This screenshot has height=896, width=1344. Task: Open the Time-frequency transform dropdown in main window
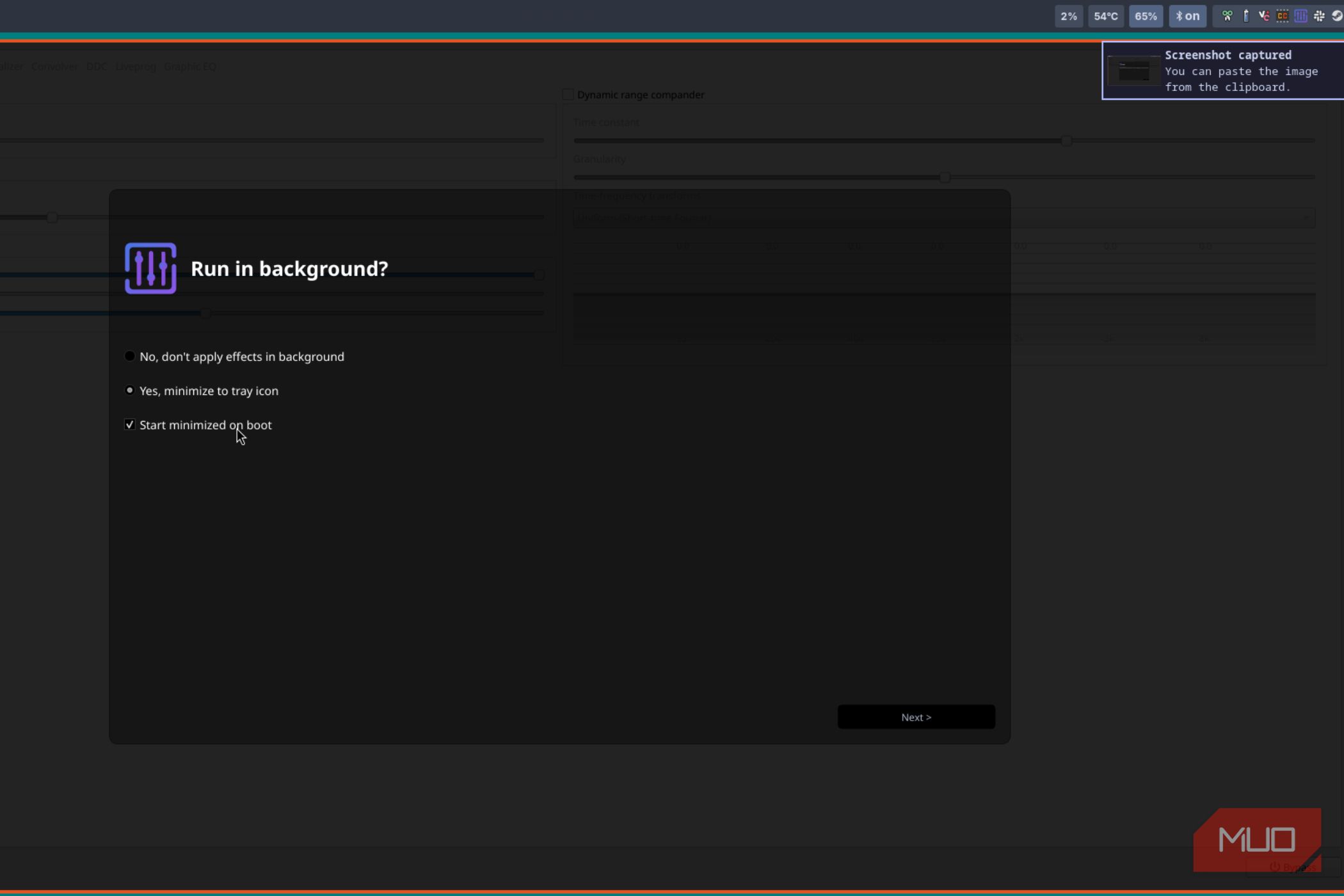point(944,218)
